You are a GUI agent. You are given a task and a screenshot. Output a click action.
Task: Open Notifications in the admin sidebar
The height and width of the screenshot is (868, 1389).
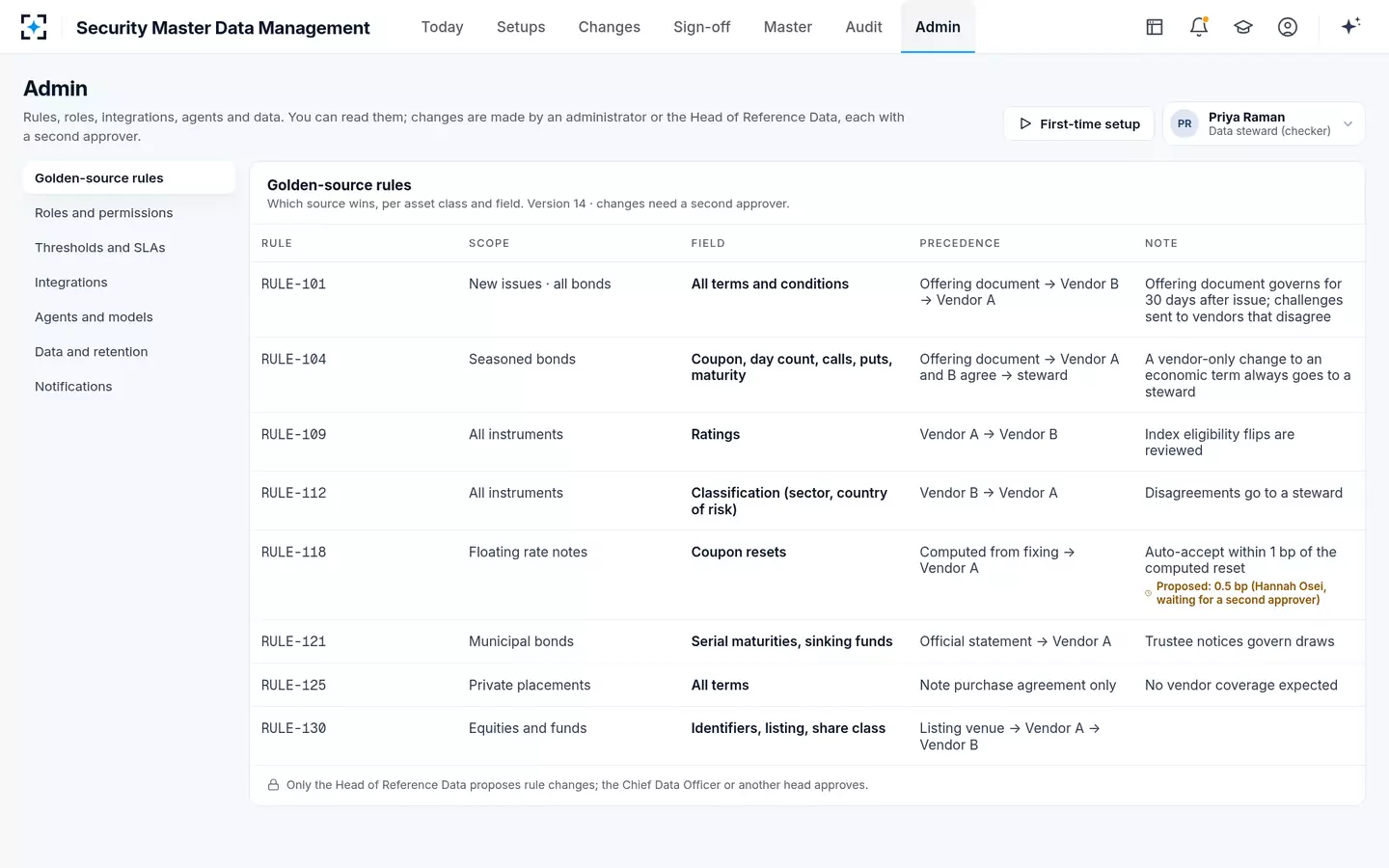pyautogui.click(x=129, y=387)
